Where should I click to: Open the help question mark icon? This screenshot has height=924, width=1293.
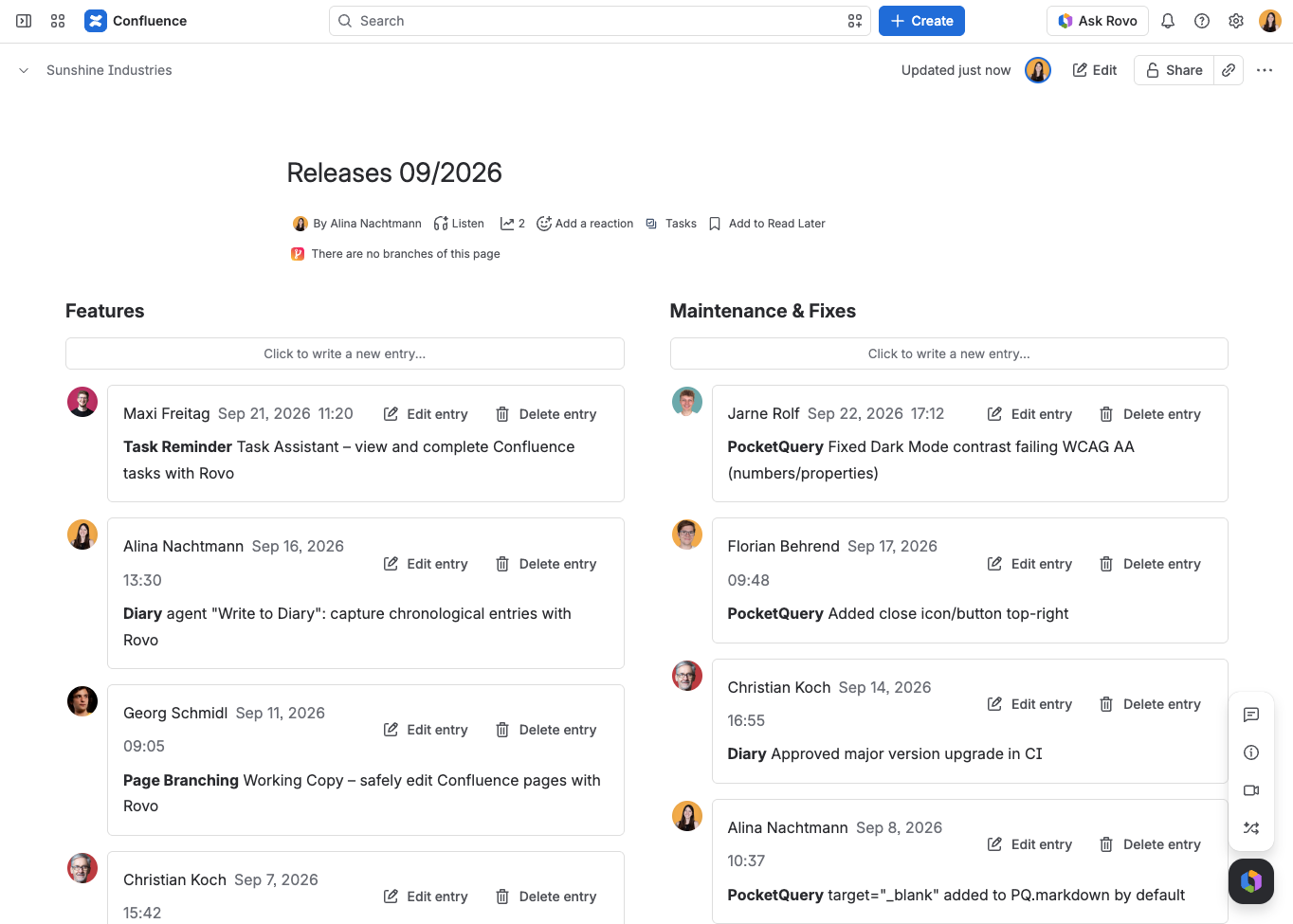tap(1202, 21)
